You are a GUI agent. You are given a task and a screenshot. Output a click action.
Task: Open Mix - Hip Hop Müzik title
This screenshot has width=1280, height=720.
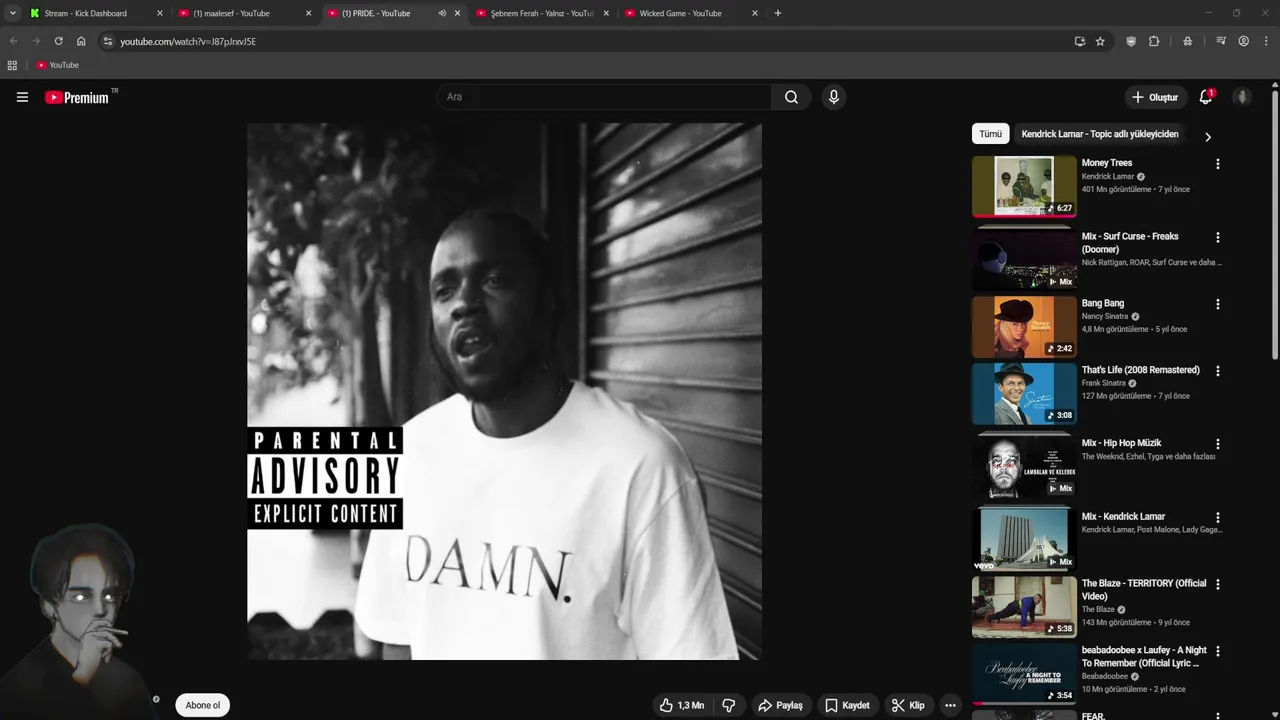[x=1121, y=443]
